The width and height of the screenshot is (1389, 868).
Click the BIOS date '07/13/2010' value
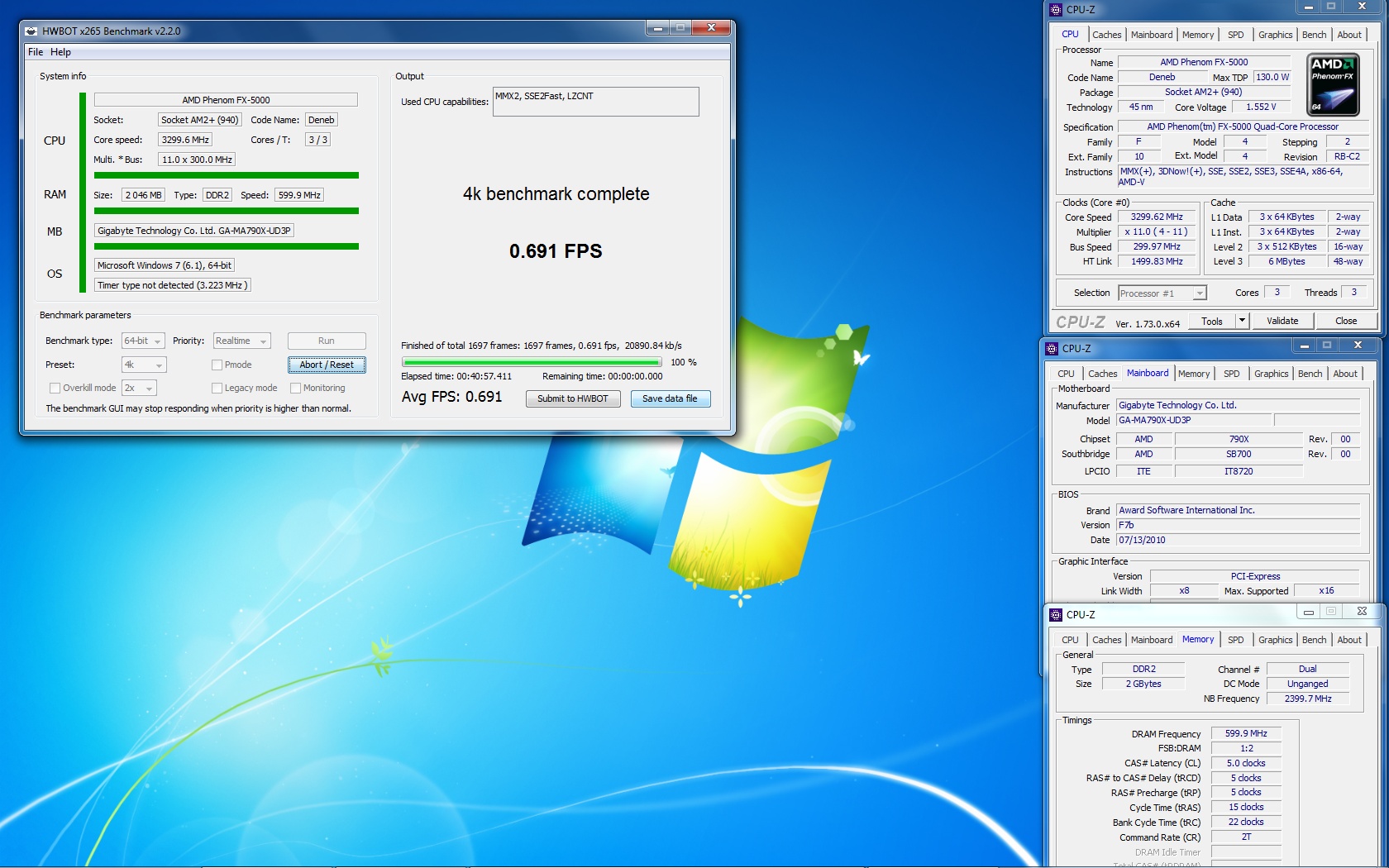click(x=1238, y=540)
